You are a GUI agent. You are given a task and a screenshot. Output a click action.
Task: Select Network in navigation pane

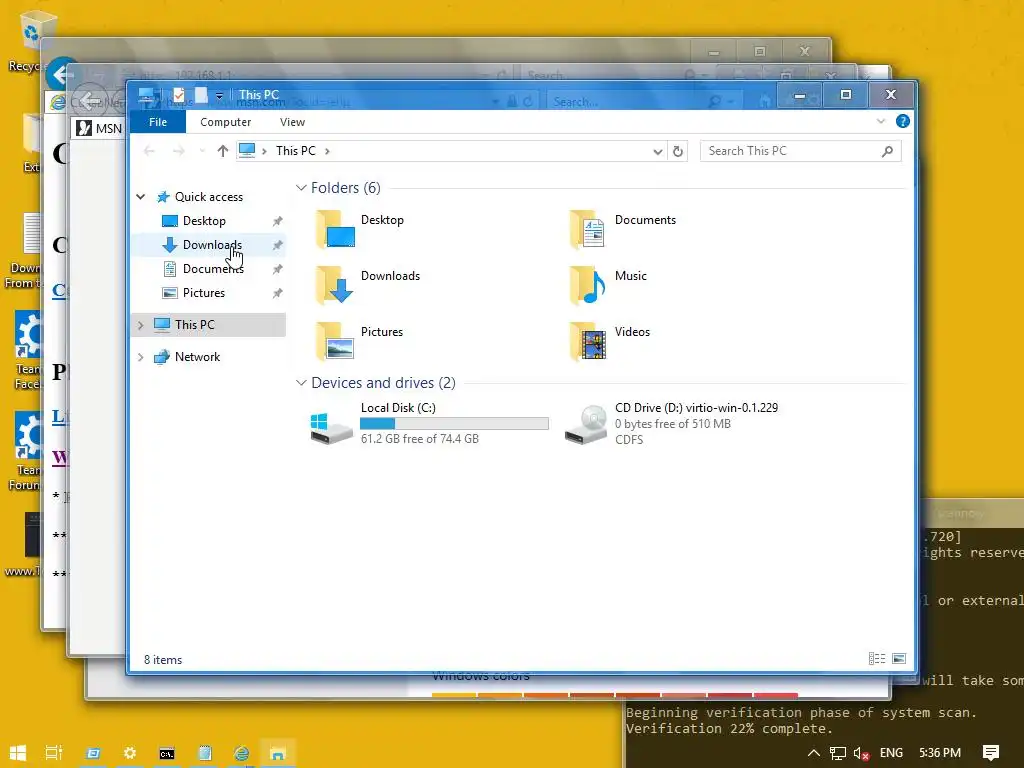[x=197, y=357]
